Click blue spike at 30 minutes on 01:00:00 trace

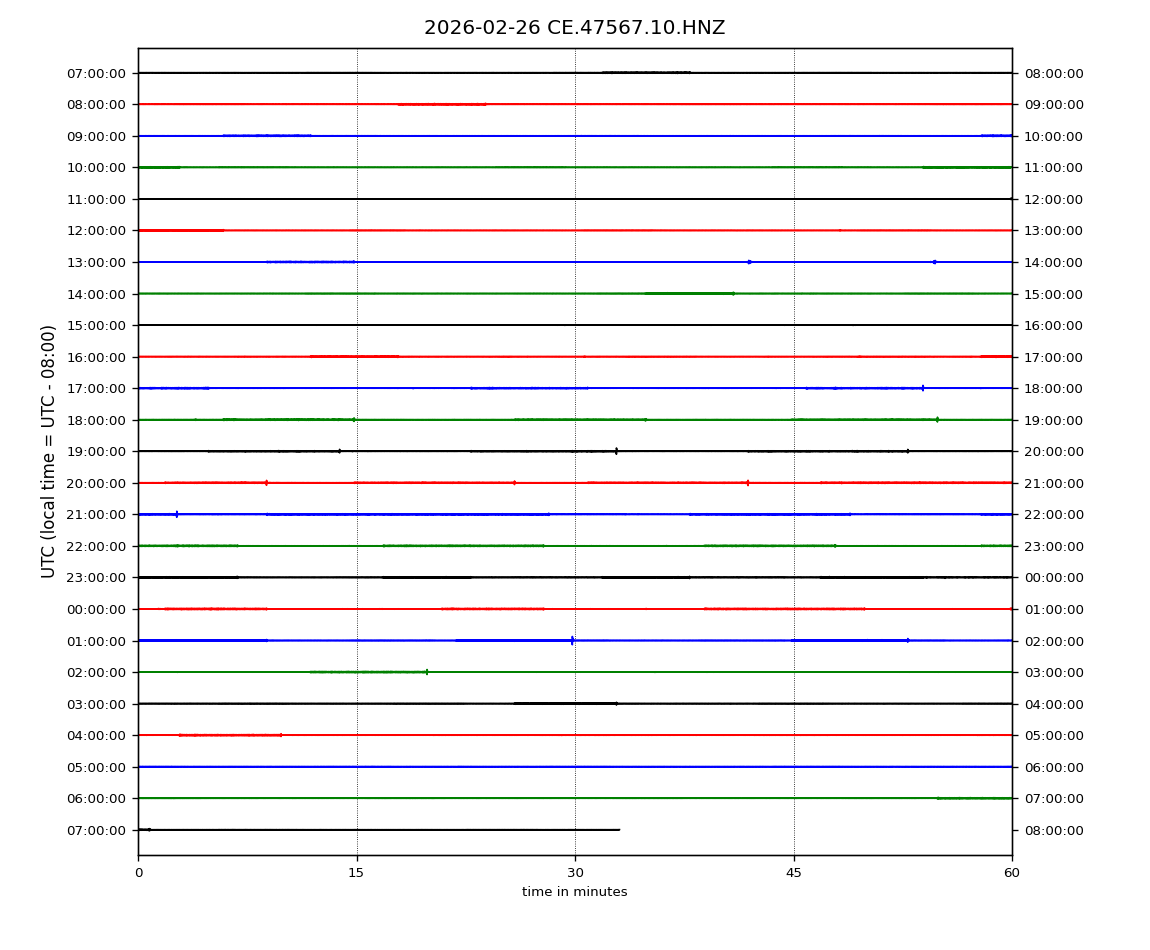572,640
